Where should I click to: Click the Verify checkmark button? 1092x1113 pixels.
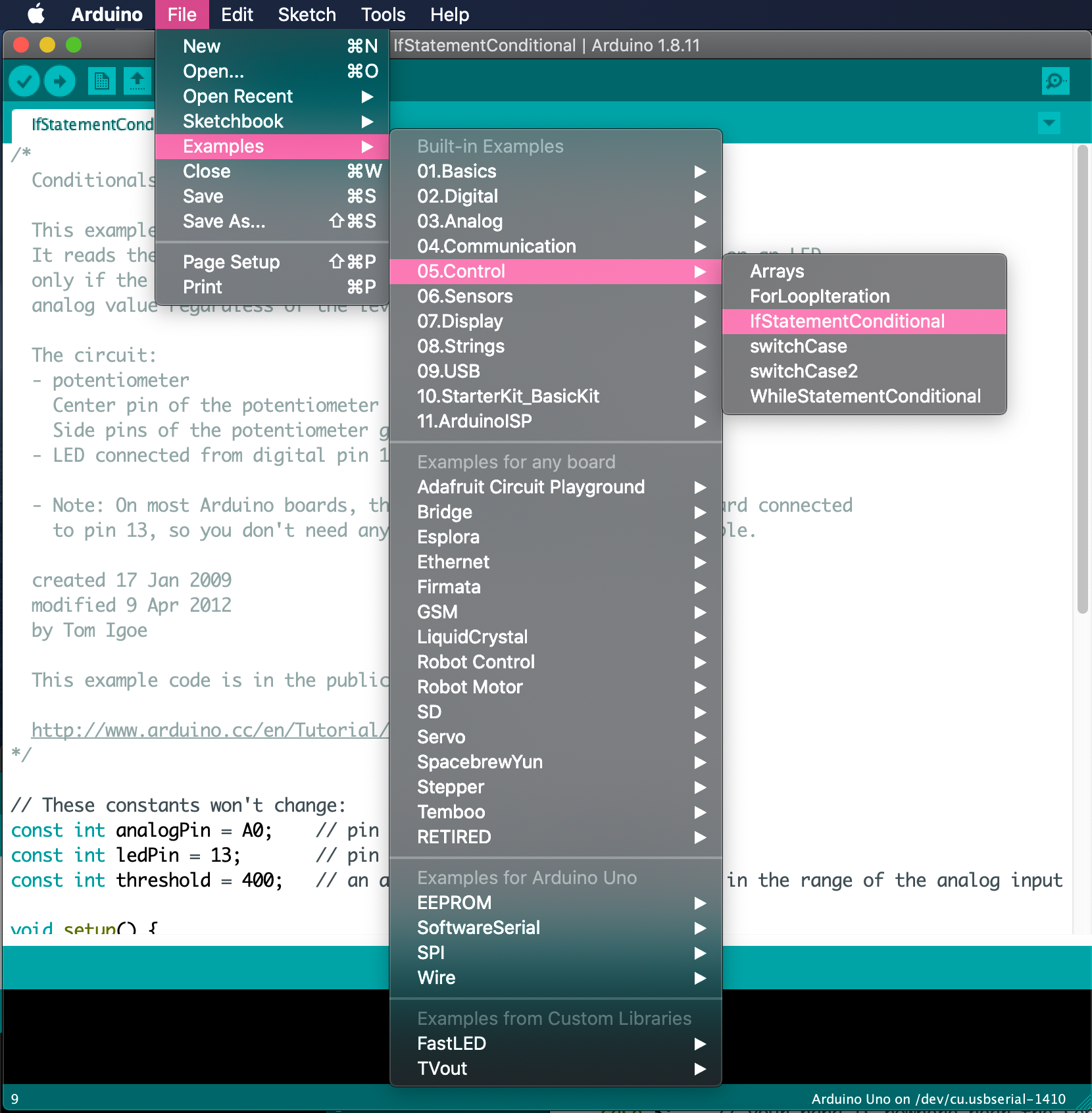click(x=24, y=82)
